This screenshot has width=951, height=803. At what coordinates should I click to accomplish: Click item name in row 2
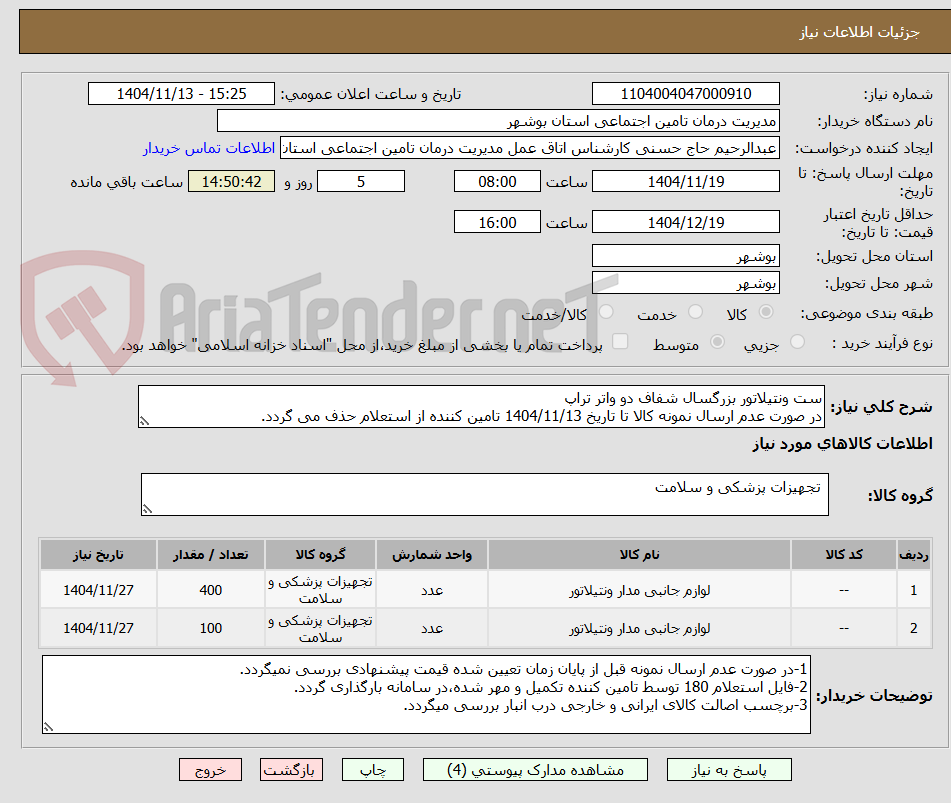(x=639, y=628)
